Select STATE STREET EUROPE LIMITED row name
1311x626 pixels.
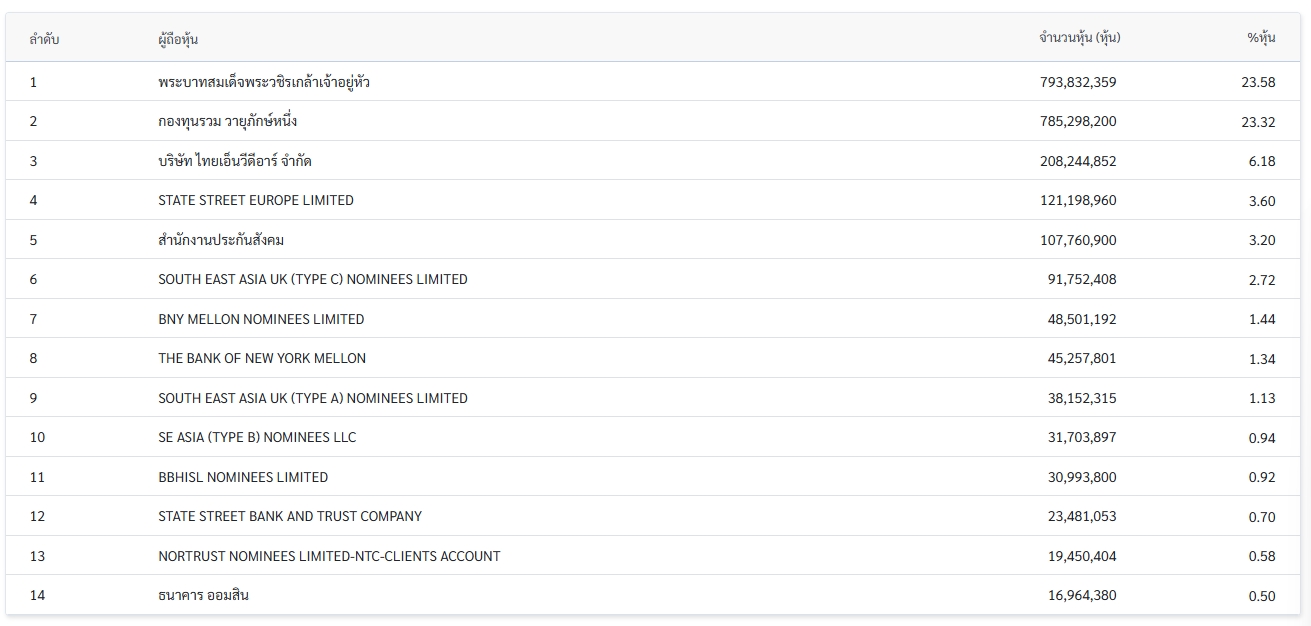pyautogui.click(x=256, y=200)
